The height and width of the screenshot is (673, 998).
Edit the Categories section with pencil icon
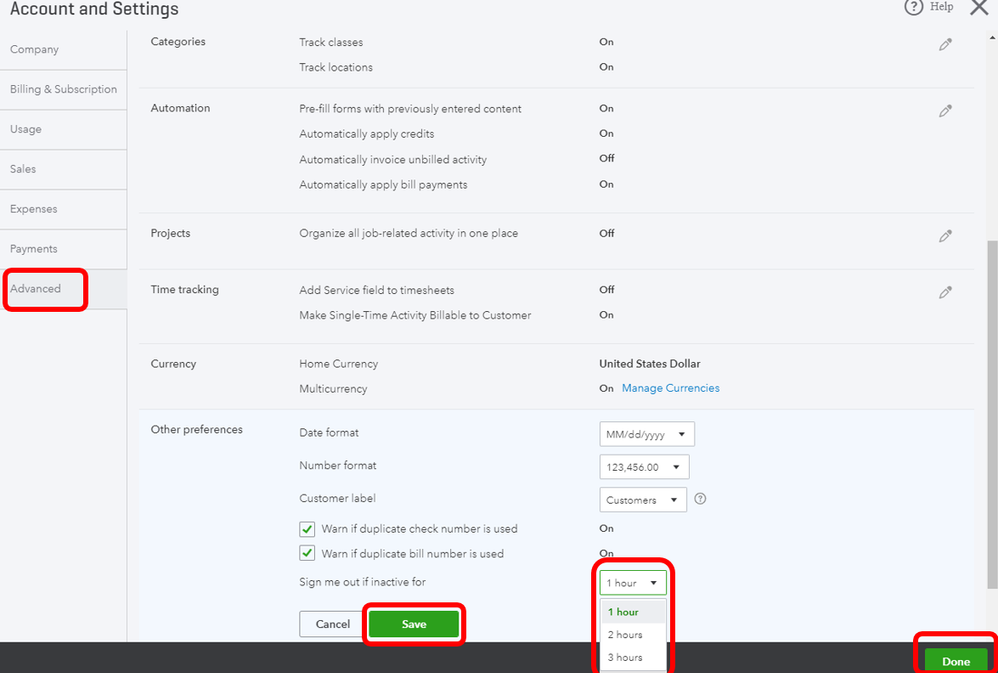coord(945,45)
